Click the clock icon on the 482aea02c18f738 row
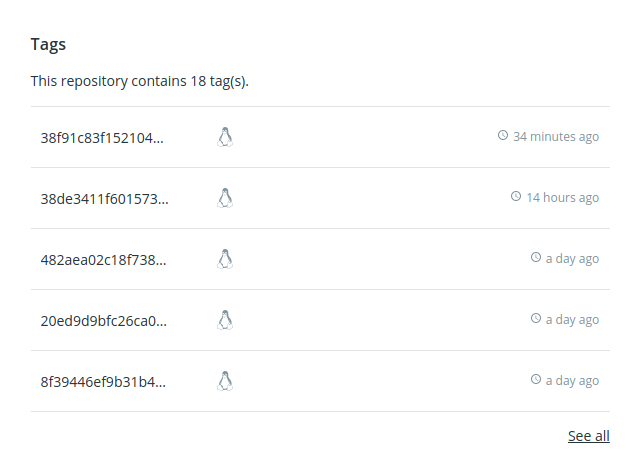 pyautogui.click(x=536, y=258)
